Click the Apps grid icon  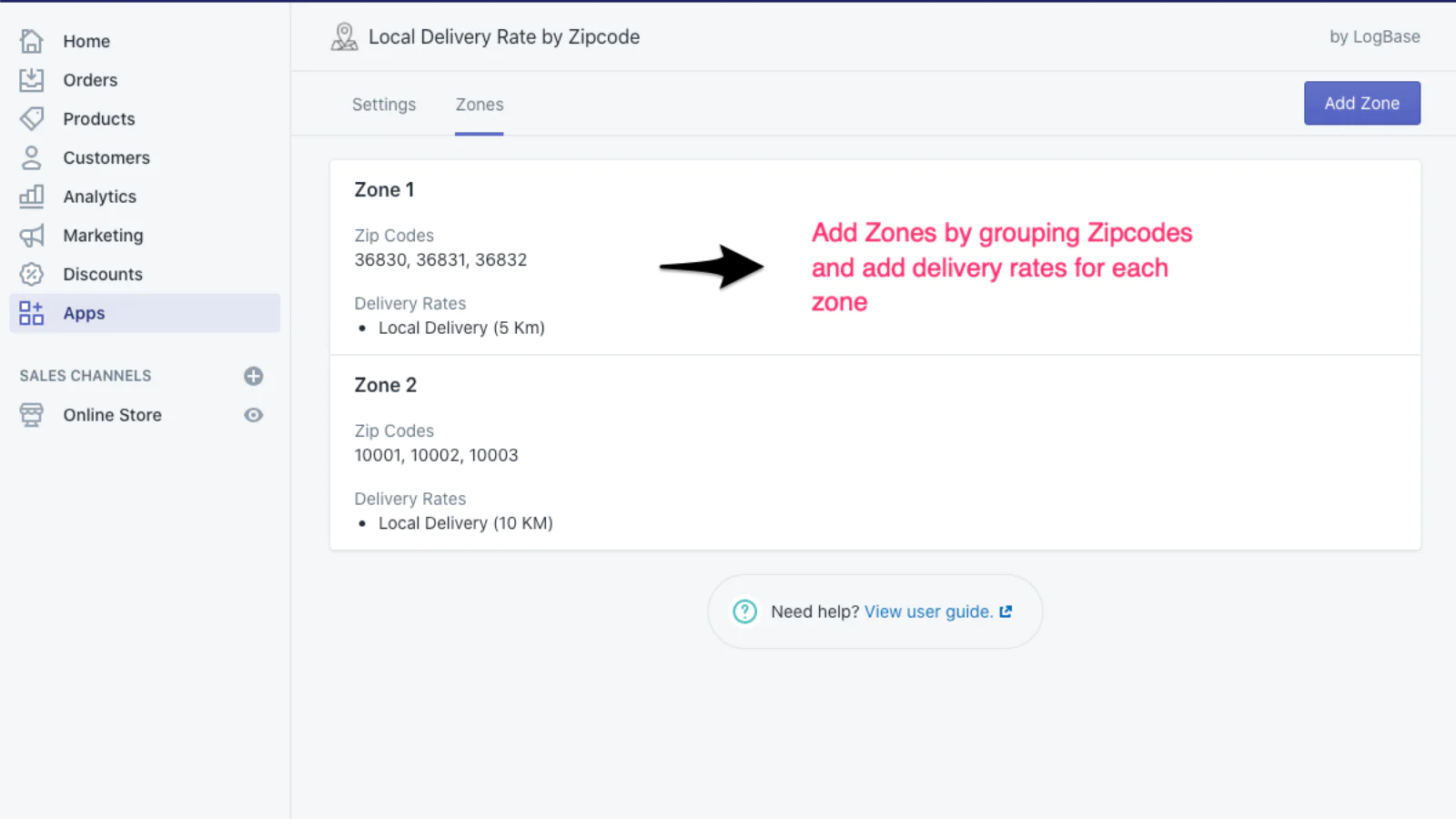(32, 313)
